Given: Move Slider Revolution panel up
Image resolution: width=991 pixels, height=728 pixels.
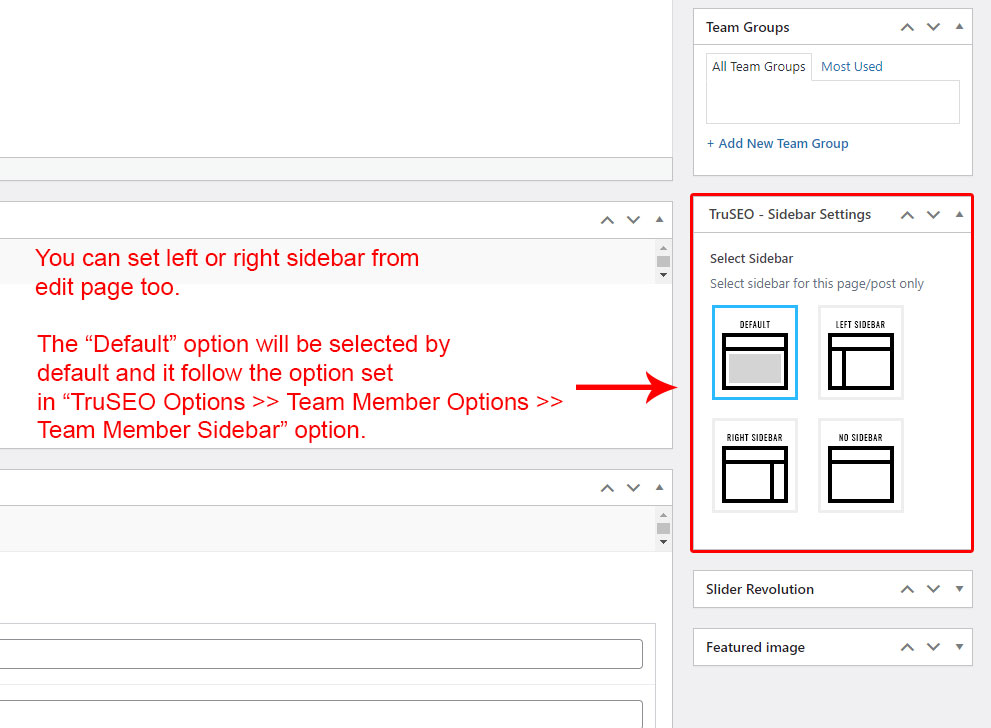Looking at the screenshot, I should click(907, 589).
